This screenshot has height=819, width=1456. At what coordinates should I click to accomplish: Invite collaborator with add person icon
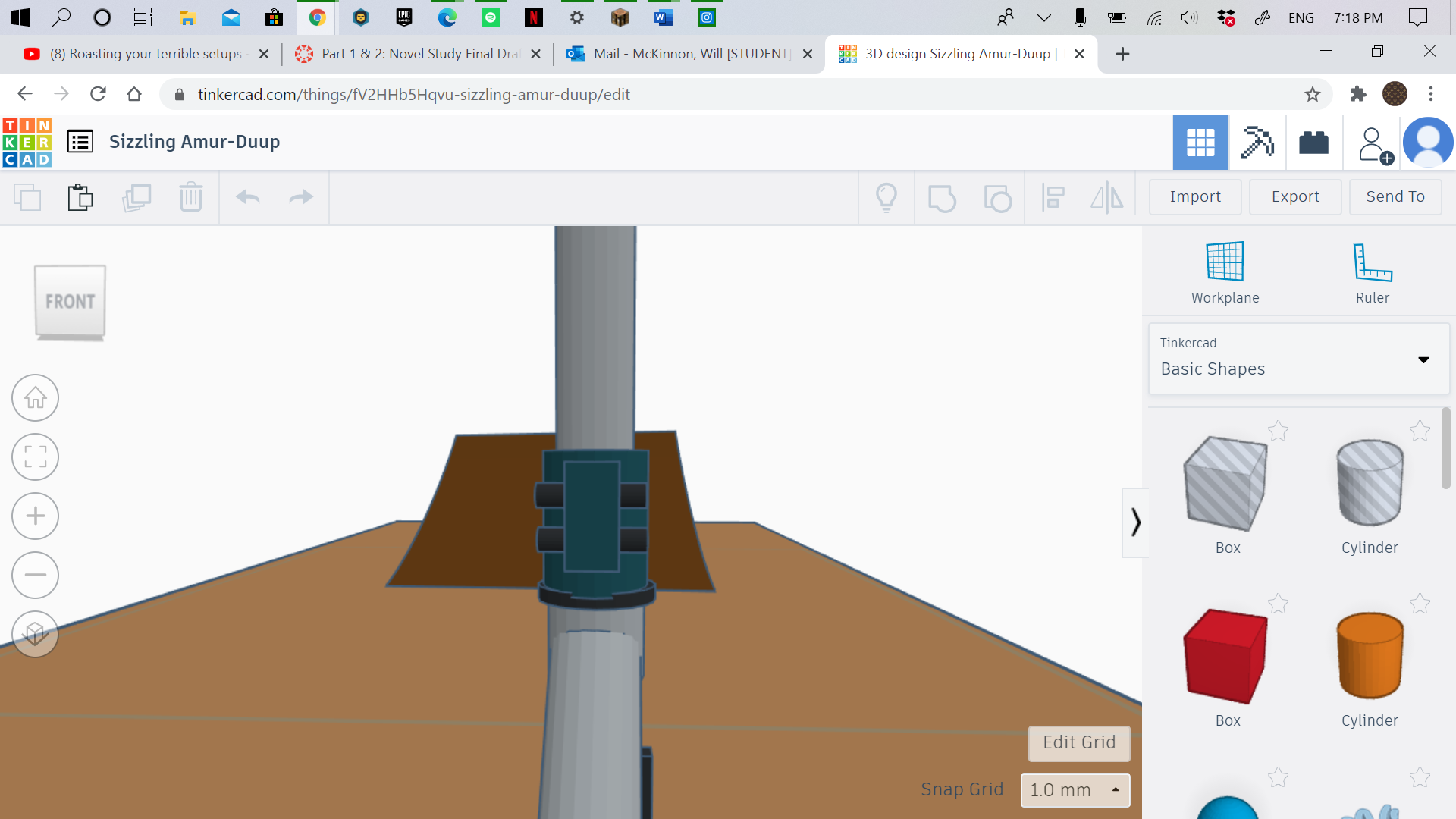coord(1374,144)
